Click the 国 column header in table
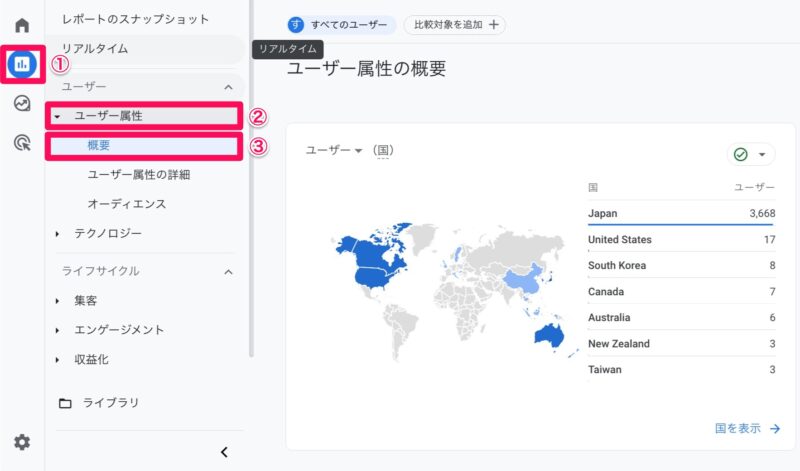This screenshot has height=471, width=800. 593,187
